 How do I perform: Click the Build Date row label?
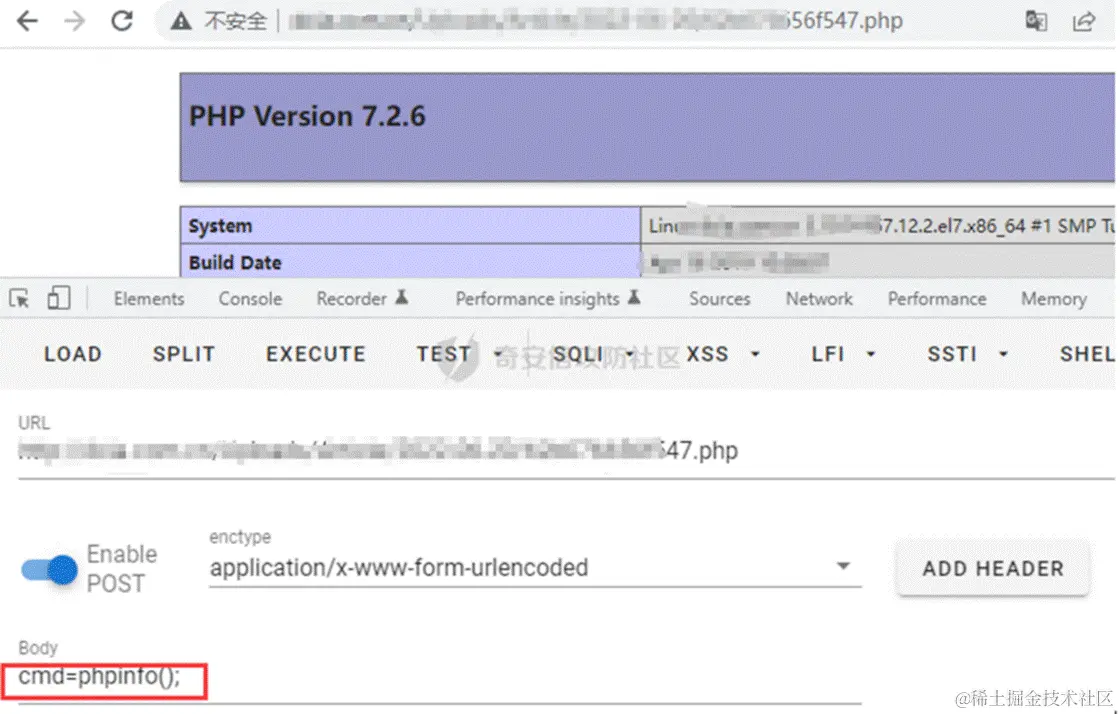(x=235, y=263)
